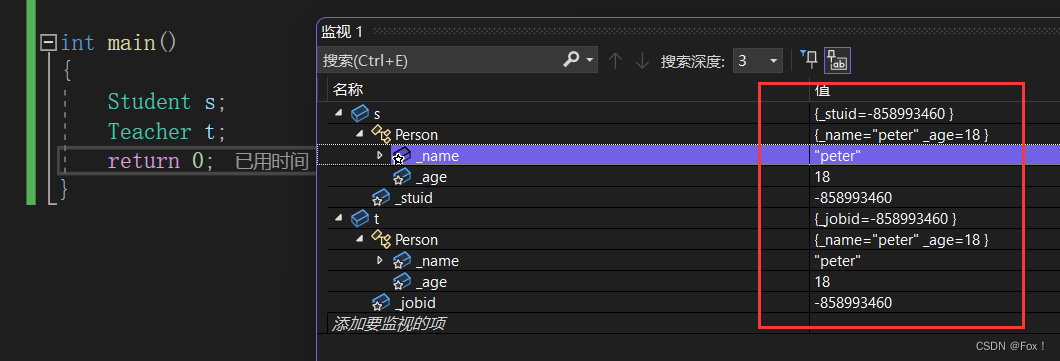Screen dimensions: 1060x361
Task: Click the next result down arrow
Action: [642, 61]
